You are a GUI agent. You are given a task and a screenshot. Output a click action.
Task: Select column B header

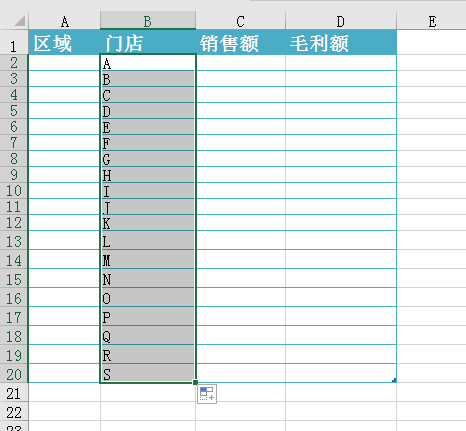(x=148, y=21)
